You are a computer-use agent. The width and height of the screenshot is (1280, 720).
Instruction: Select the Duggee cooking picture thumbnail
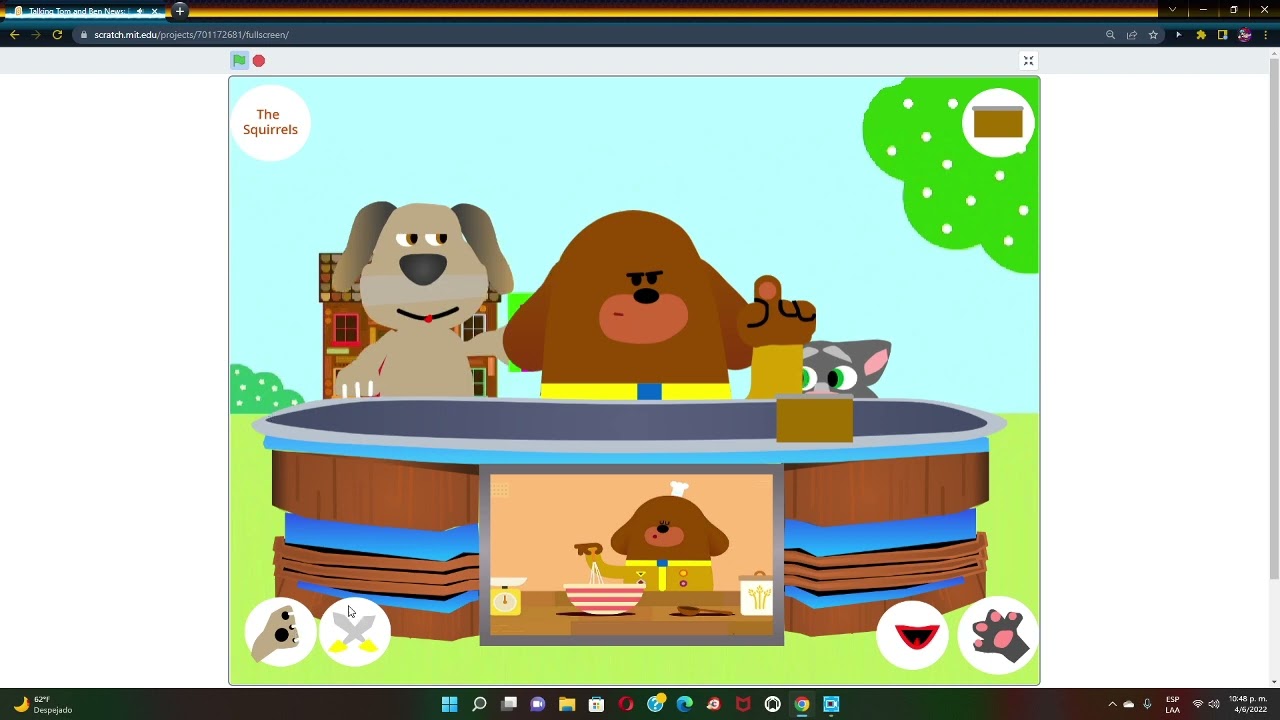[x=632, y=555]
